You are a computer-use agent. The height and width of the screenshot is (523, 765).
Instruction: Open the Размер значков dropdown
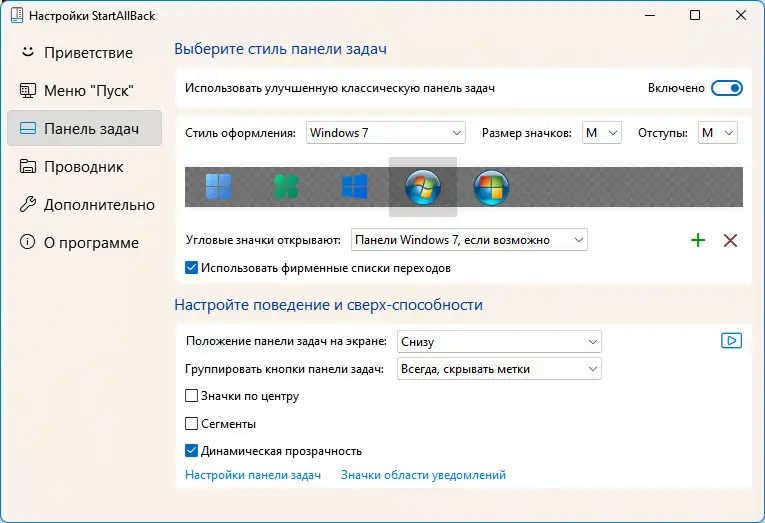click(x=602, y=133)
